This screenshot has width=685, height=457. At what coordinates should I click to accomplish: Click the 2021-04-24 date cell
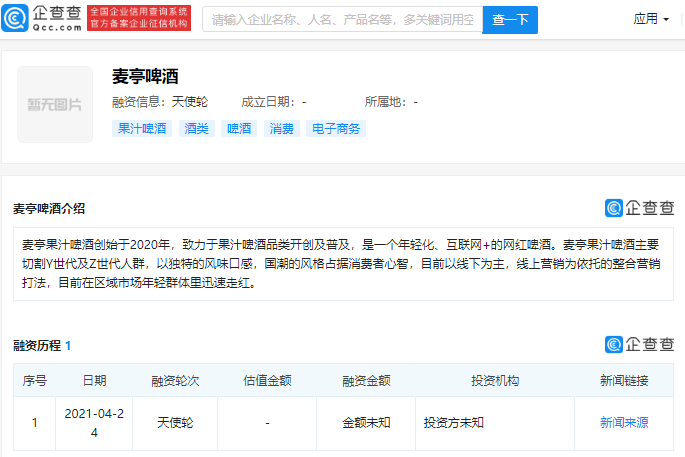click(x=94, y=423)
